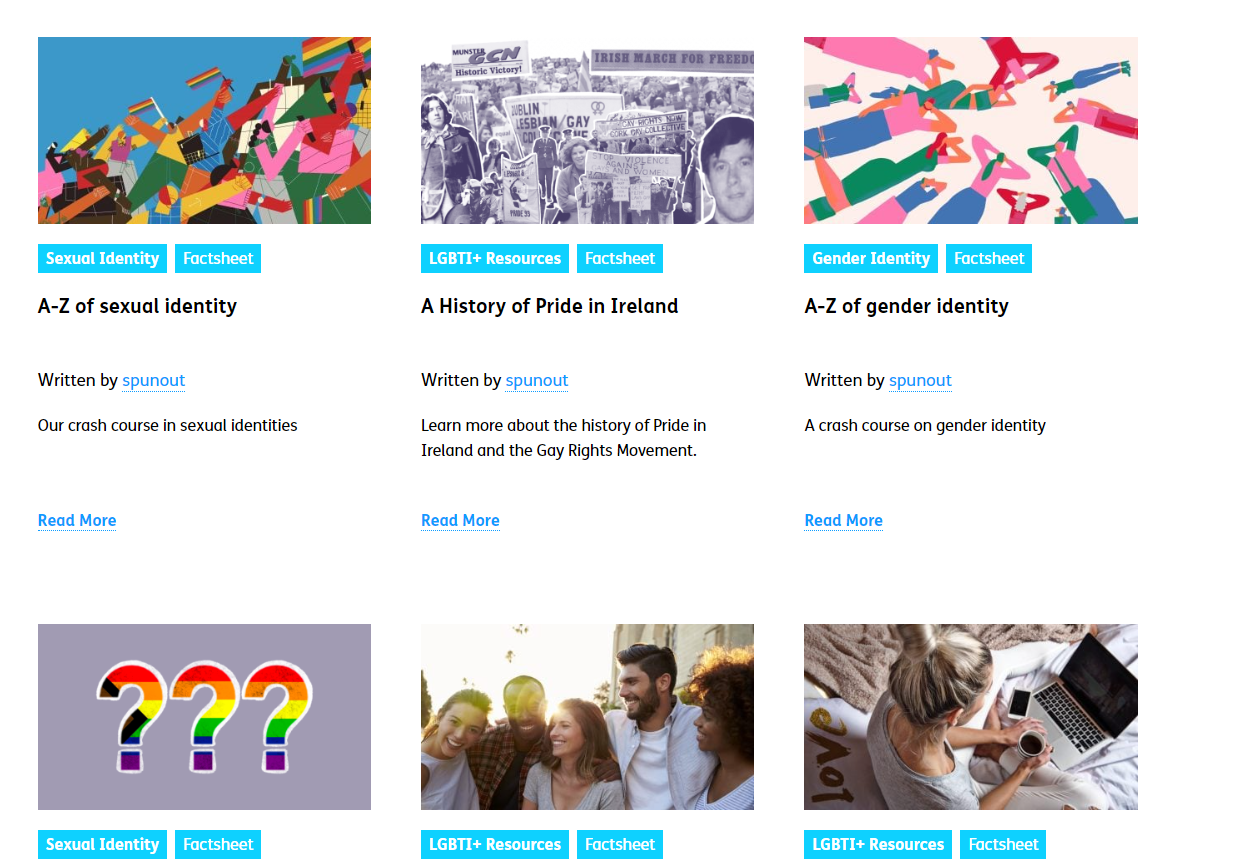The image size is (1246, 867).
Task: Select LGBTI+ Resources tag under Pride history article
Action: click(495, 258)
